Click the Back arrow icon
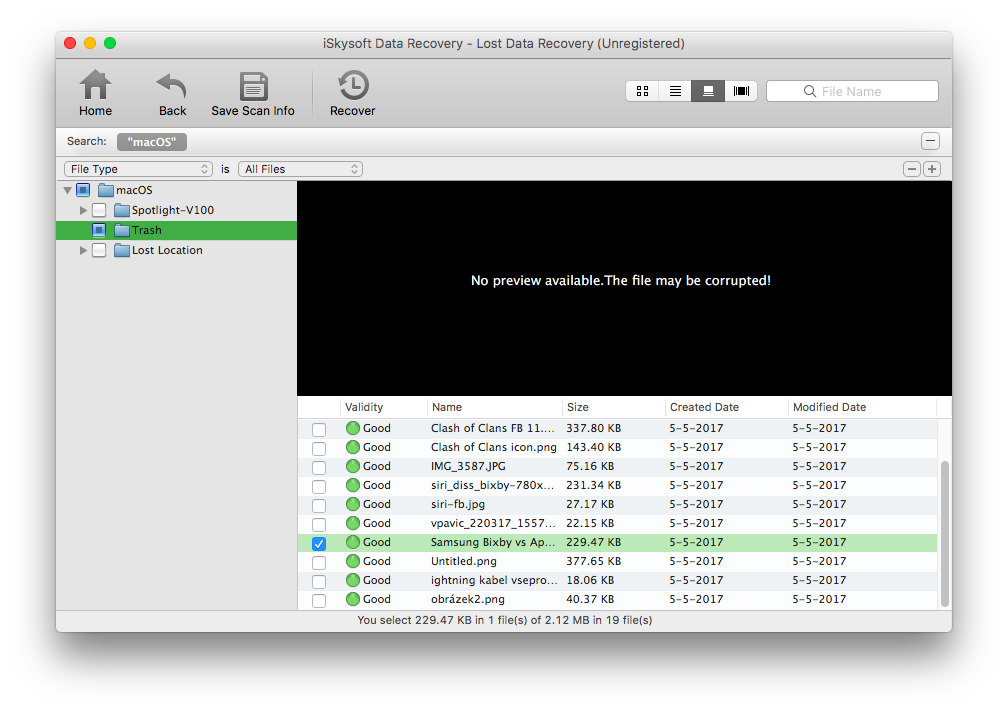 pyautogui.click(x=172, y=85)
